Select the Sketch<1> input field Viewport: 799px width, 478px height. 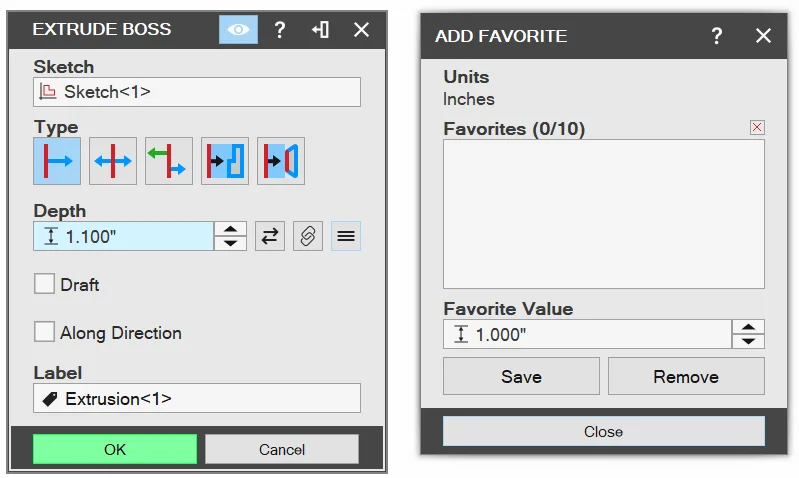(x=197, y=92)
